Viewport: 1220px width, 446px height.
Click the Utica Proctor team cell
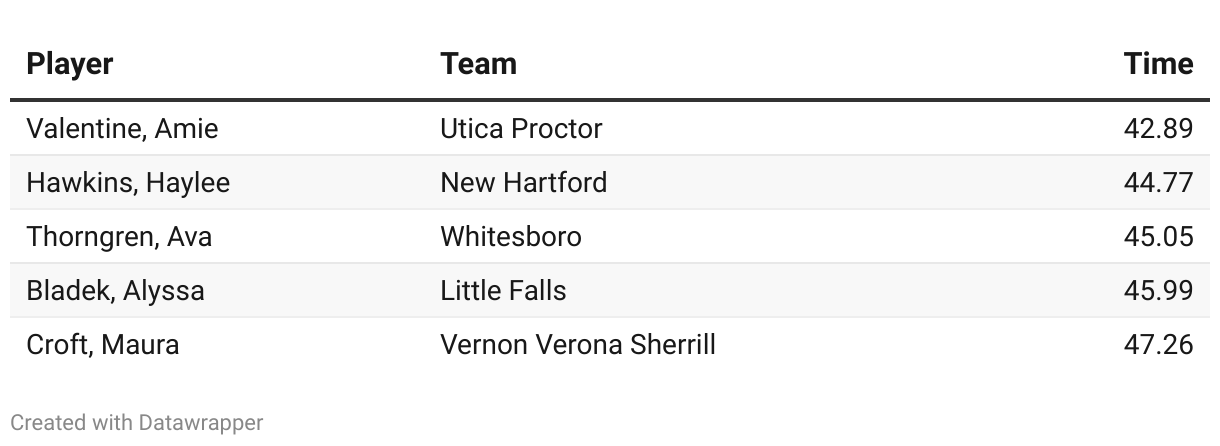pos(521,129)
